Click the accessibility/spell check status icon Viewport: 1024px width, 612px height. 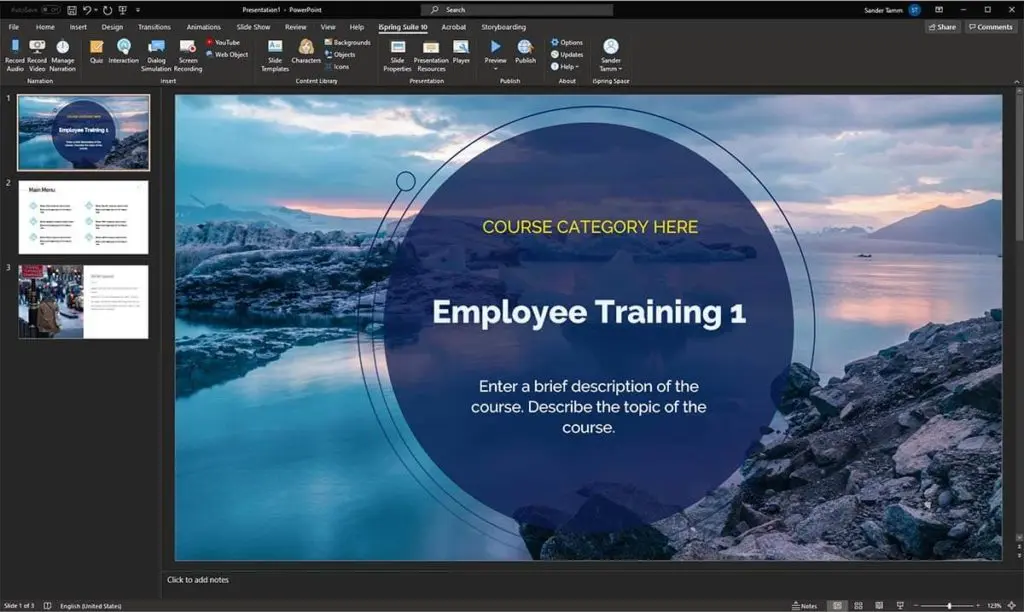coord(47,605)
